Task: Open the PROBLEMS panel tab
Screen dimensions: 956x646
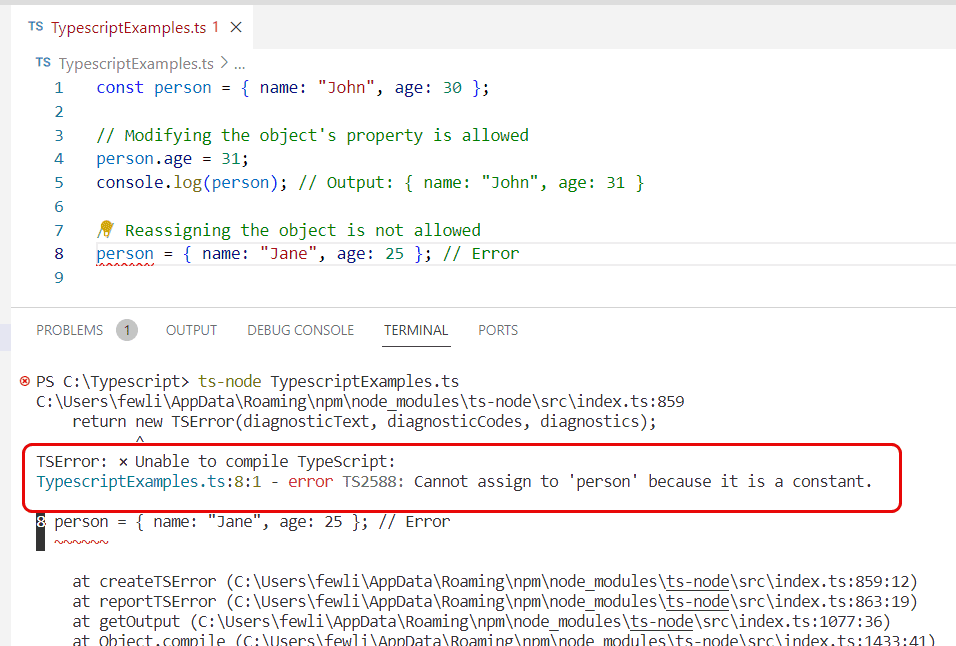Action: coord(70,330)
